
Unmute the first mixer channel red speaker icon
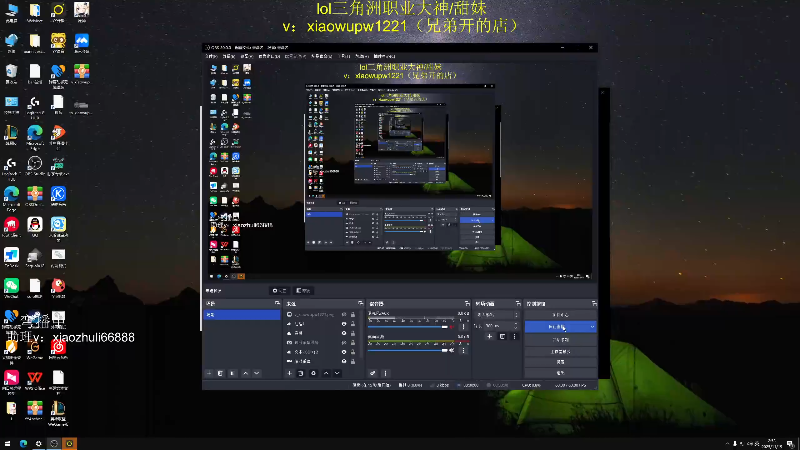452,327
